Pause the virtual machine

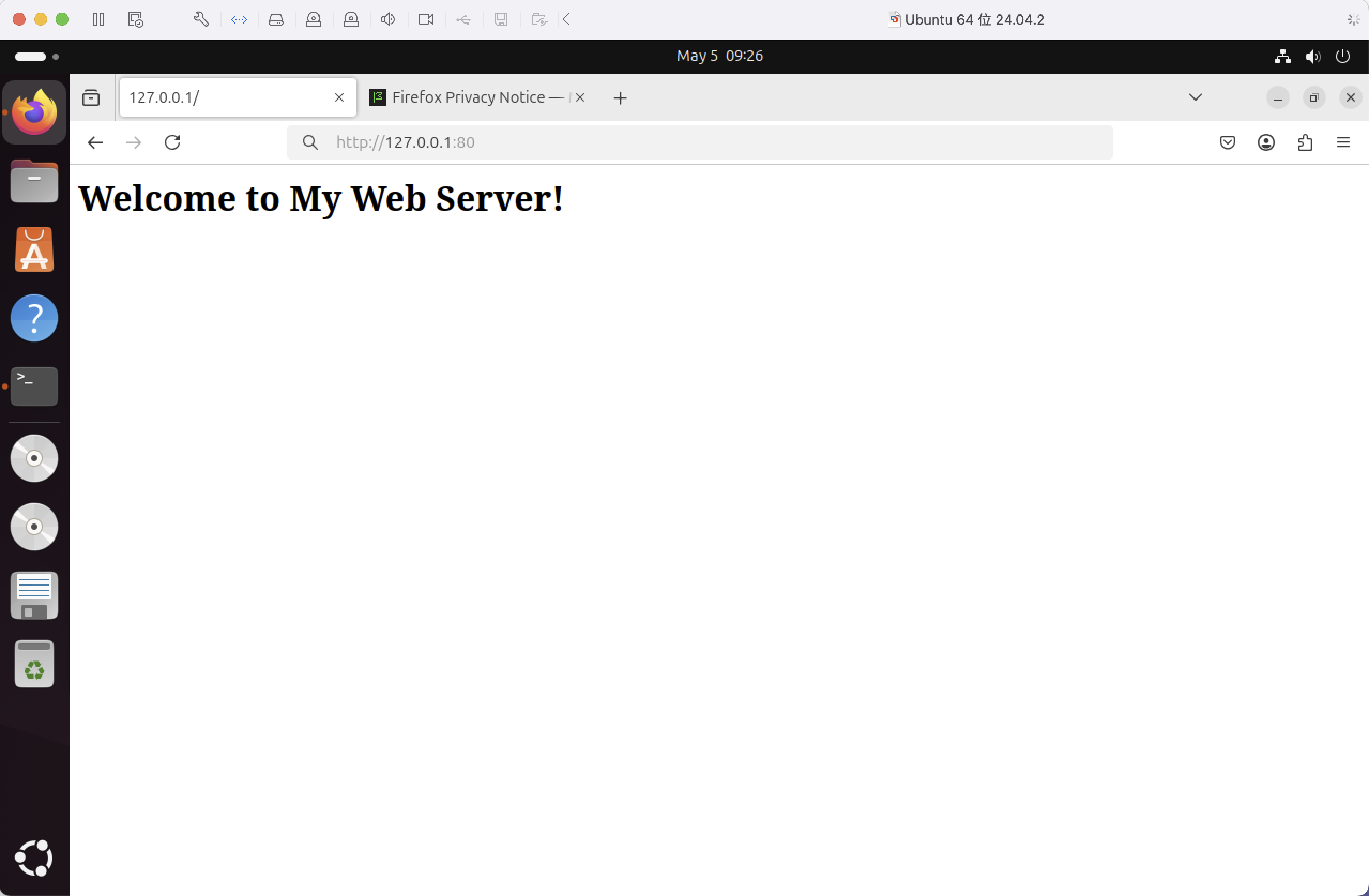pyautogui.click(x=98, y=19)
